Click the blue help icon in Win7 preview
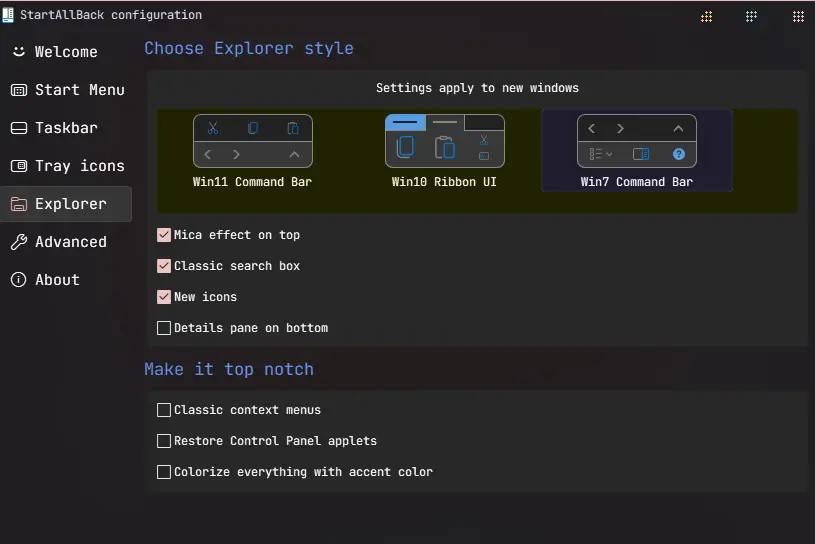This screenshot has height=544, width=815. (679, 154)
